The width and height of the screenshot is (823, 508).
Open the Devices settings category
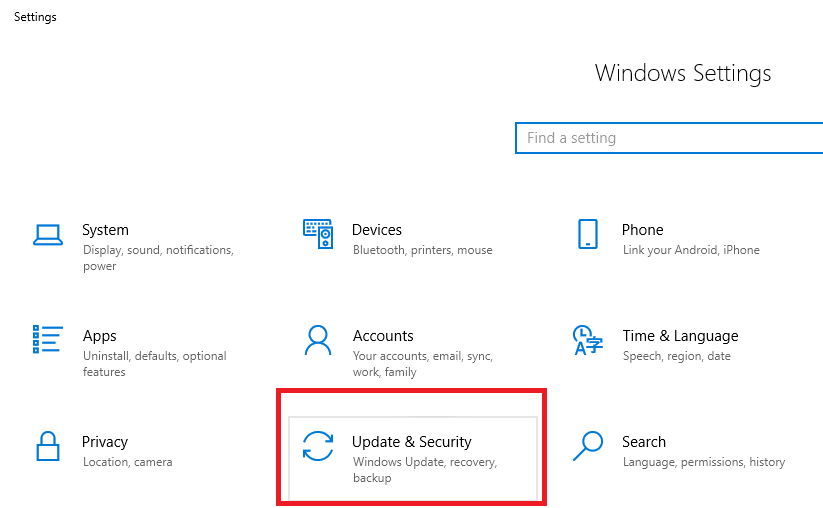coord(377,230)
